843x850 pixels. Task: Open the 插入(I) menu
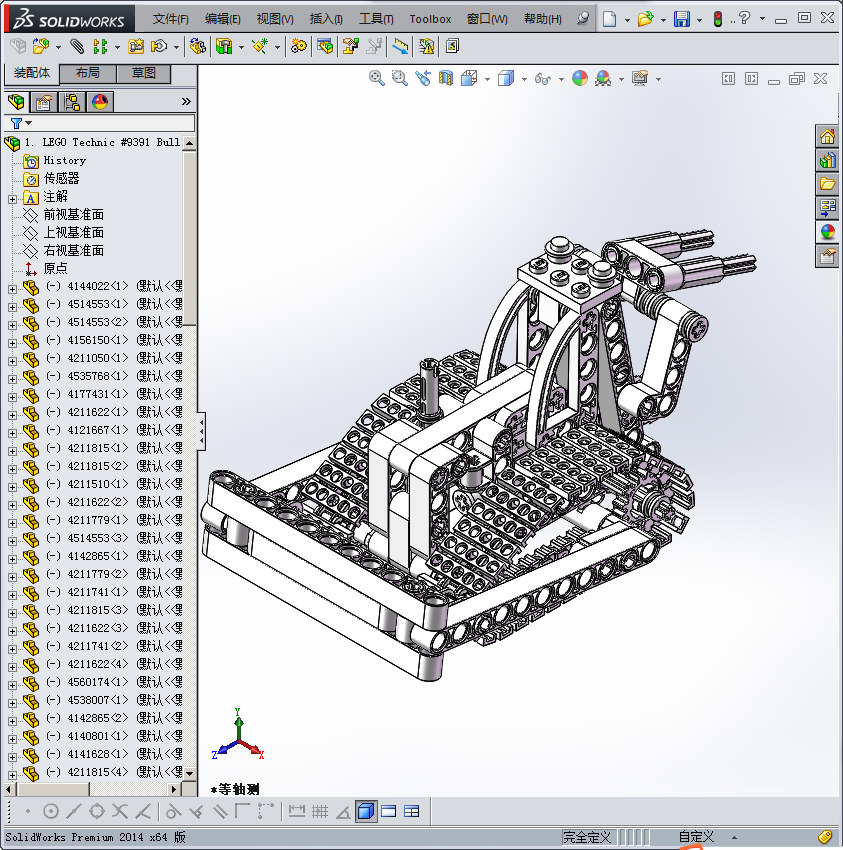326,19
